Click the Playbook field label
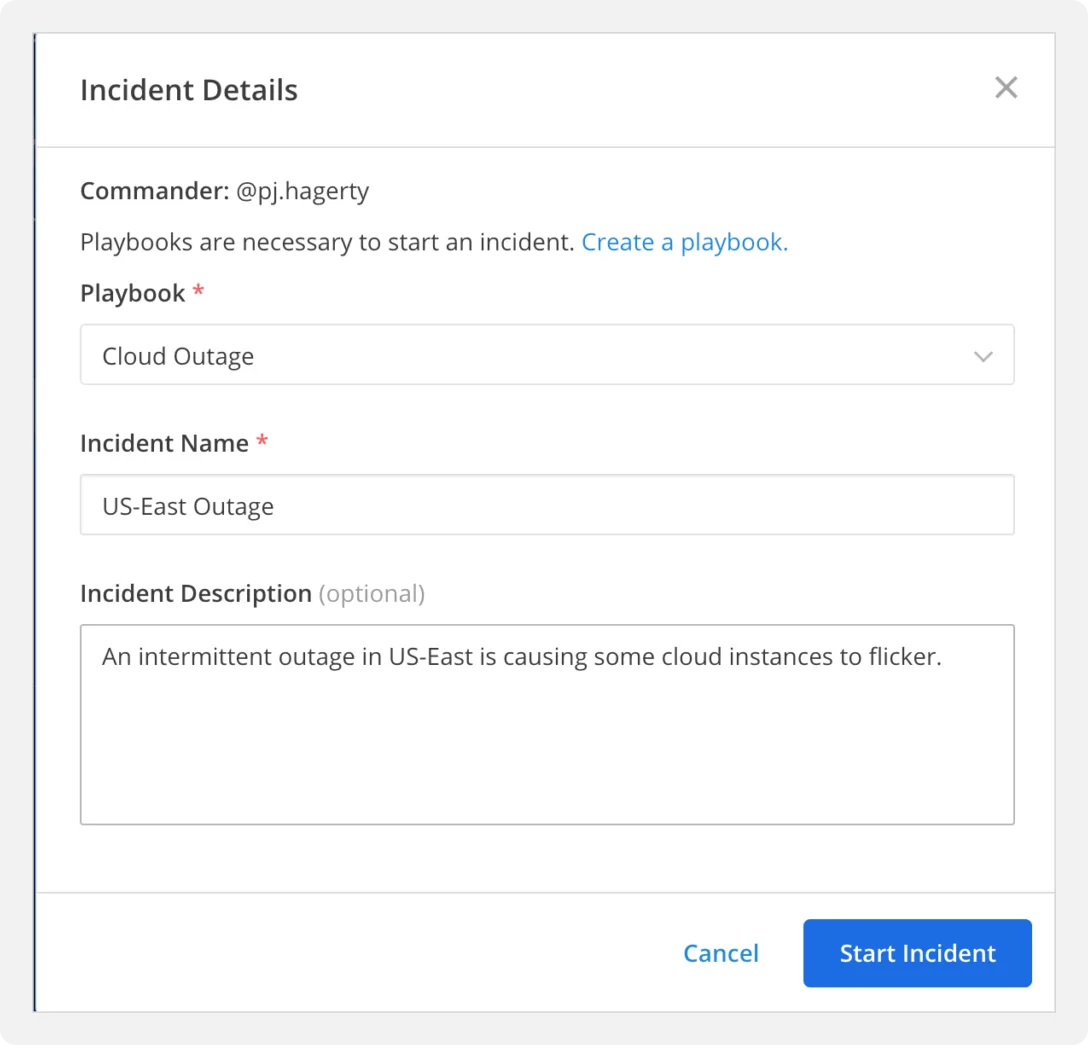The image size is (1088, 1045). pos(133,294)
